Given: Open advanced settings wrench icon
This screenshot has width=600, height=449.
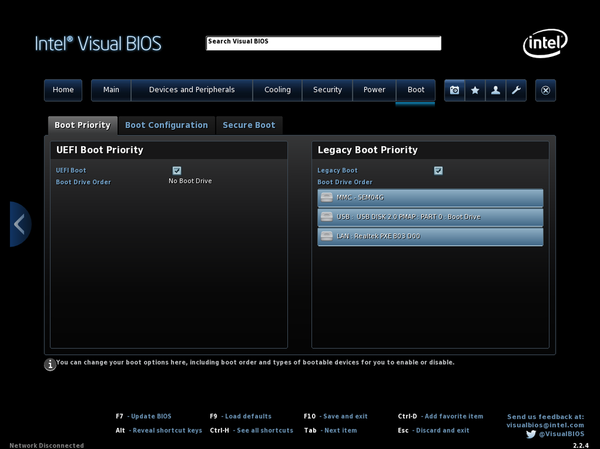Looking at the screenshot, I should pyautogui.click(x=516, y=90).
